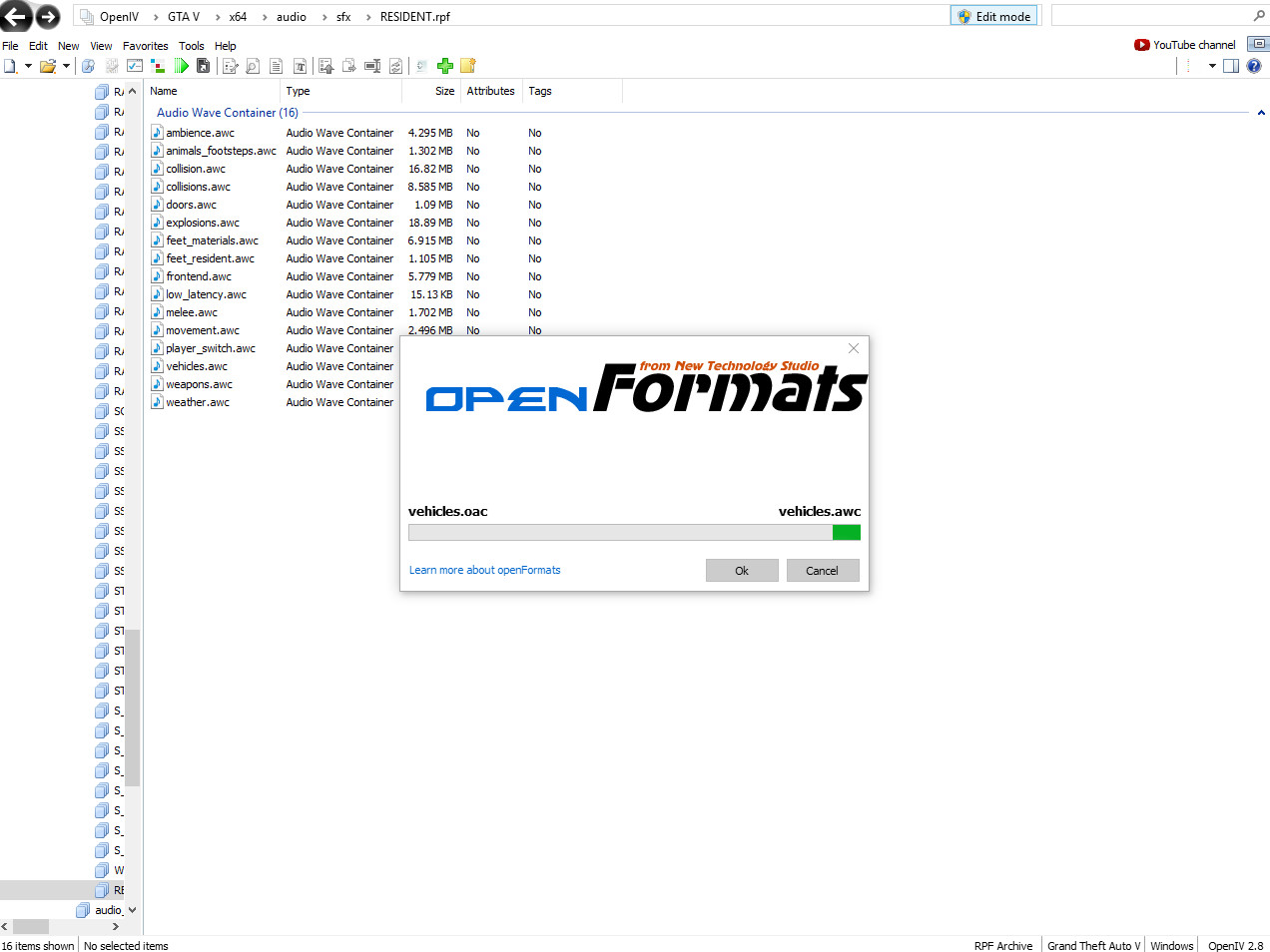1270x952 pixels.
Task: Click the search-in-archives magnifier toolbar icon
Action: (88, 66)
